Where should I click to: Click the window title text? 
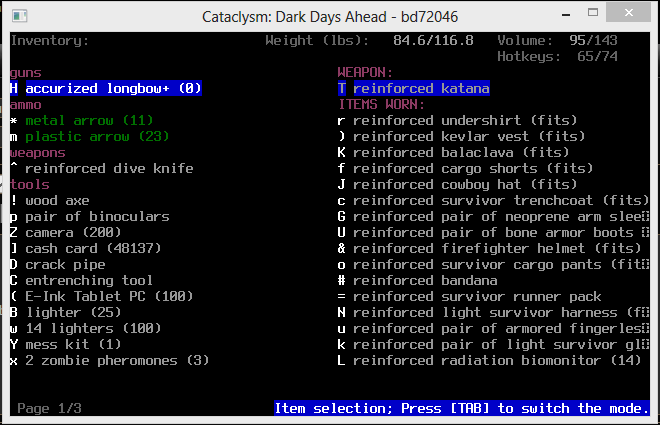point(330,17)
